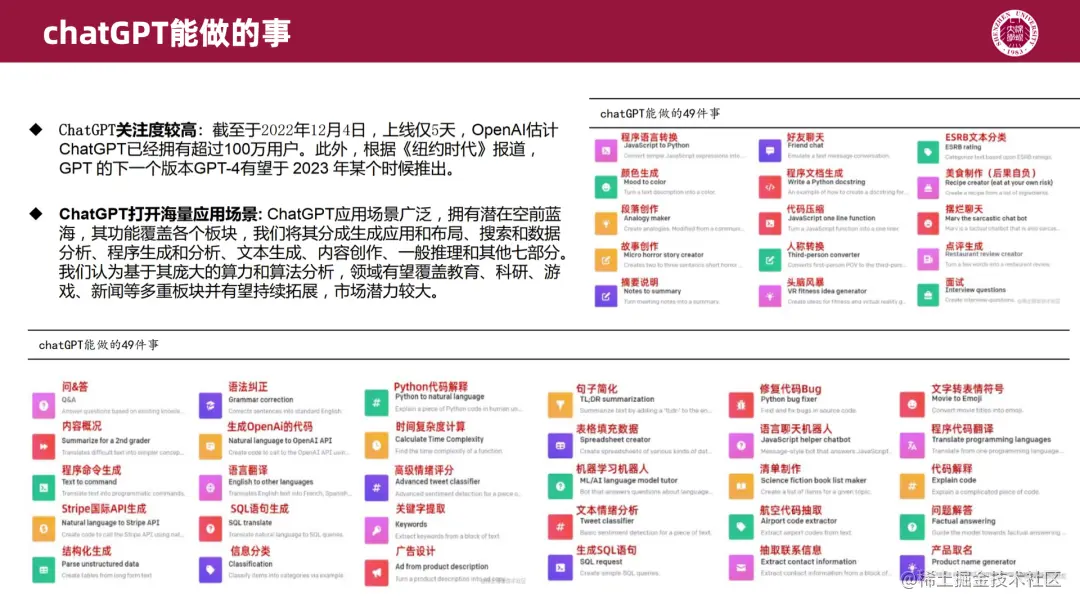Click the Translate programming languages icon
This screenshot has height=608, width=1080.
click(x=912, y=445)
